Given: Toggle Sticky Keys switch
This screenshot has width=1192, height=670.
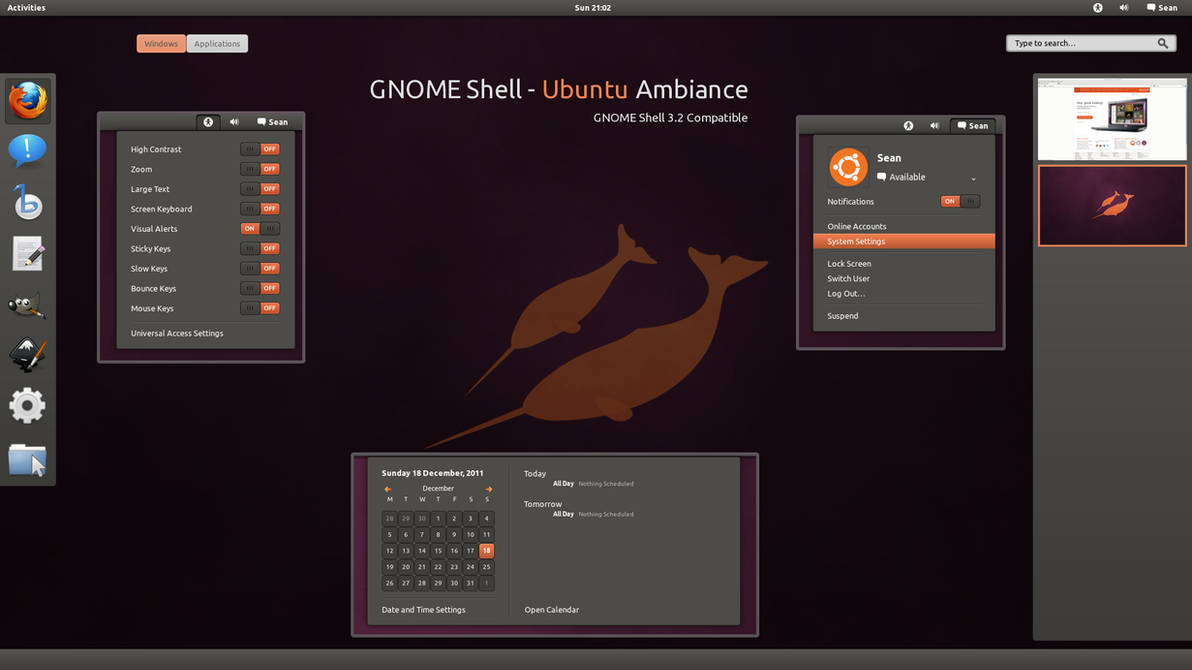Looking at the screenshot, I should [260, 248].
